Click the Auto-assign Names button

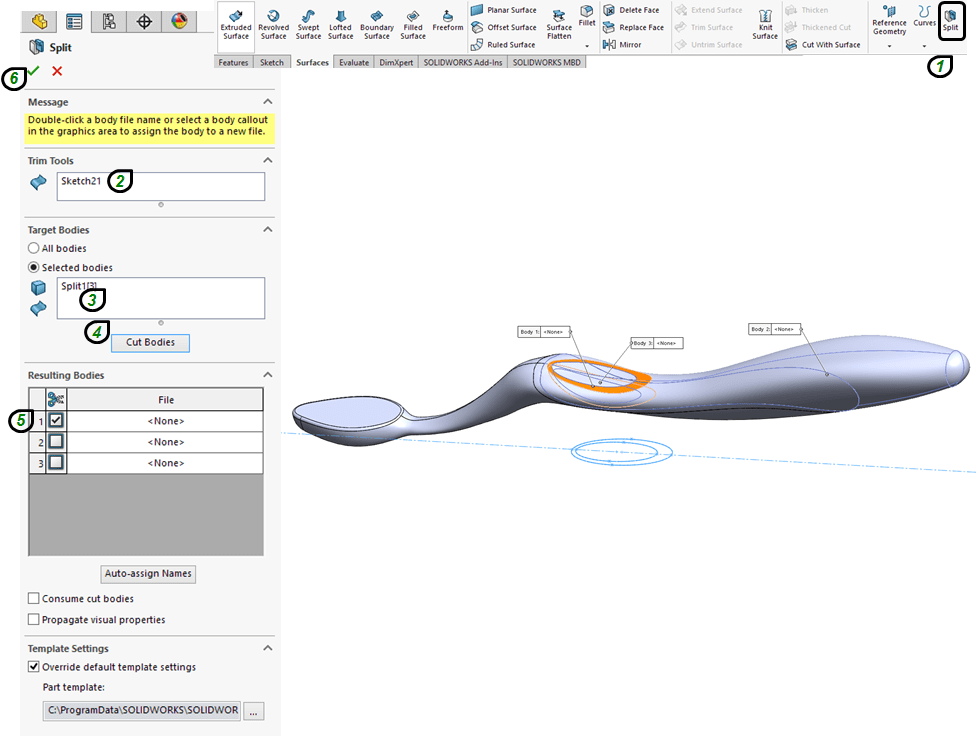(150, 574)
